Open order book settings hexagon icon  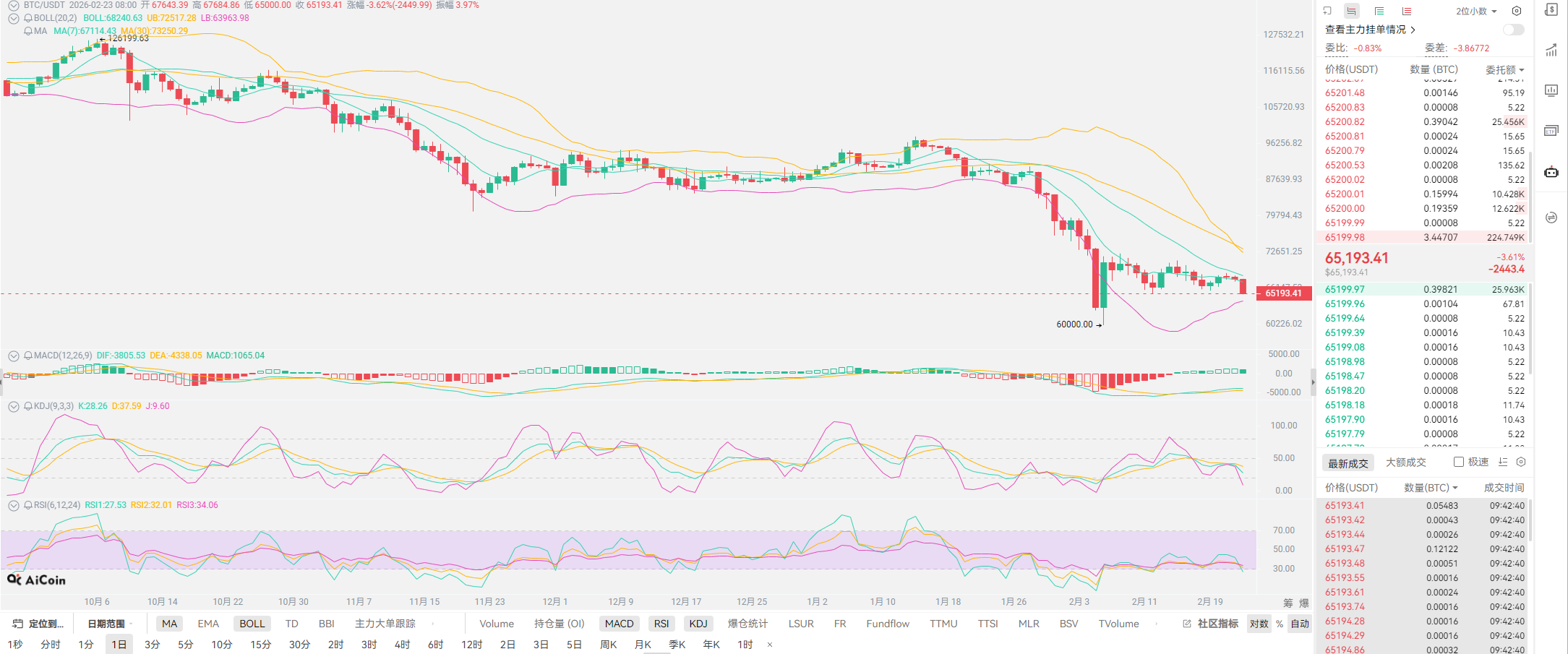click(x=1517, y=11)
